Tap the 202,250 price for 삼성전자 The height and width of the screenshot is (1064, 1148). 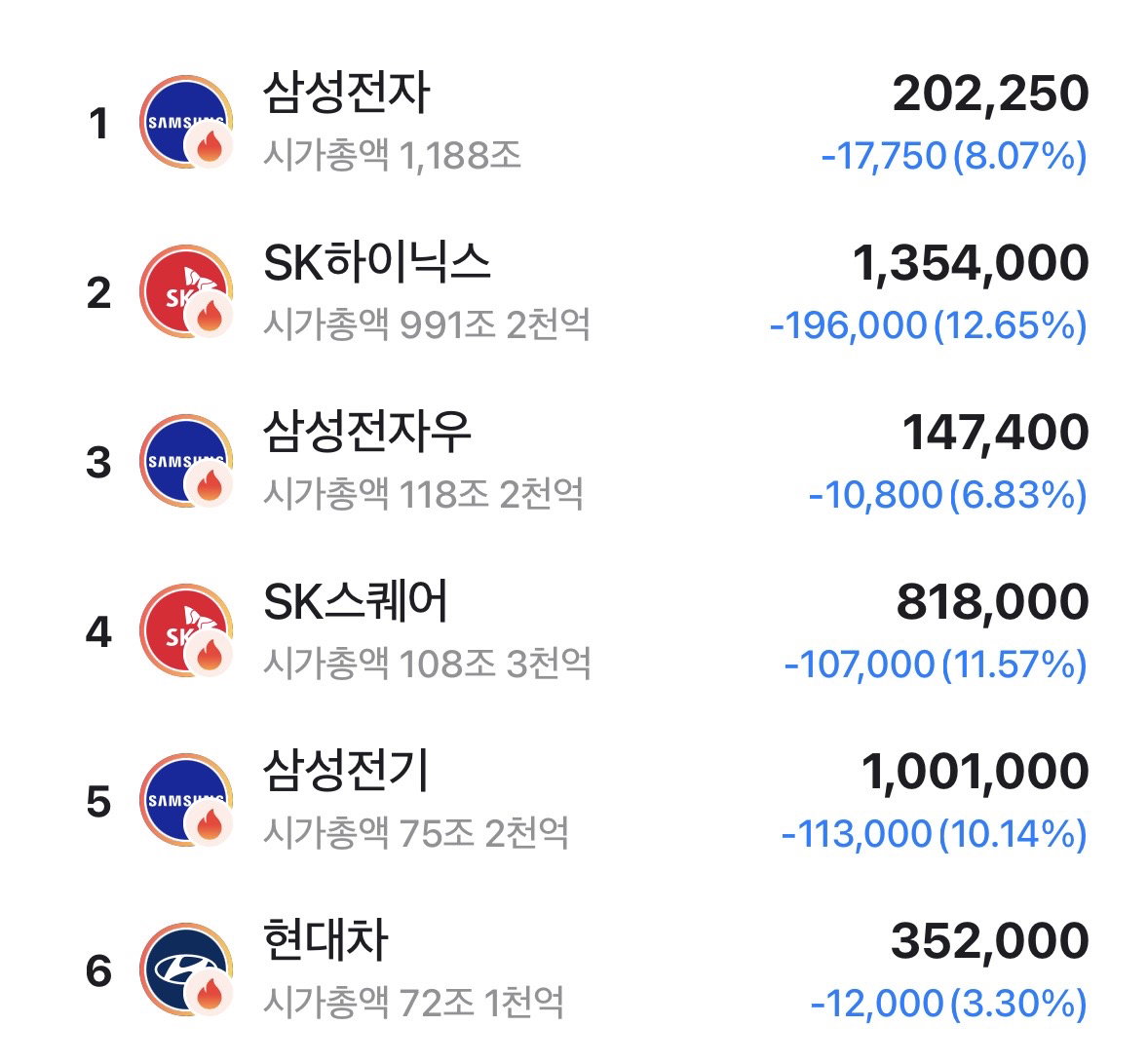[x=990, y=94]
